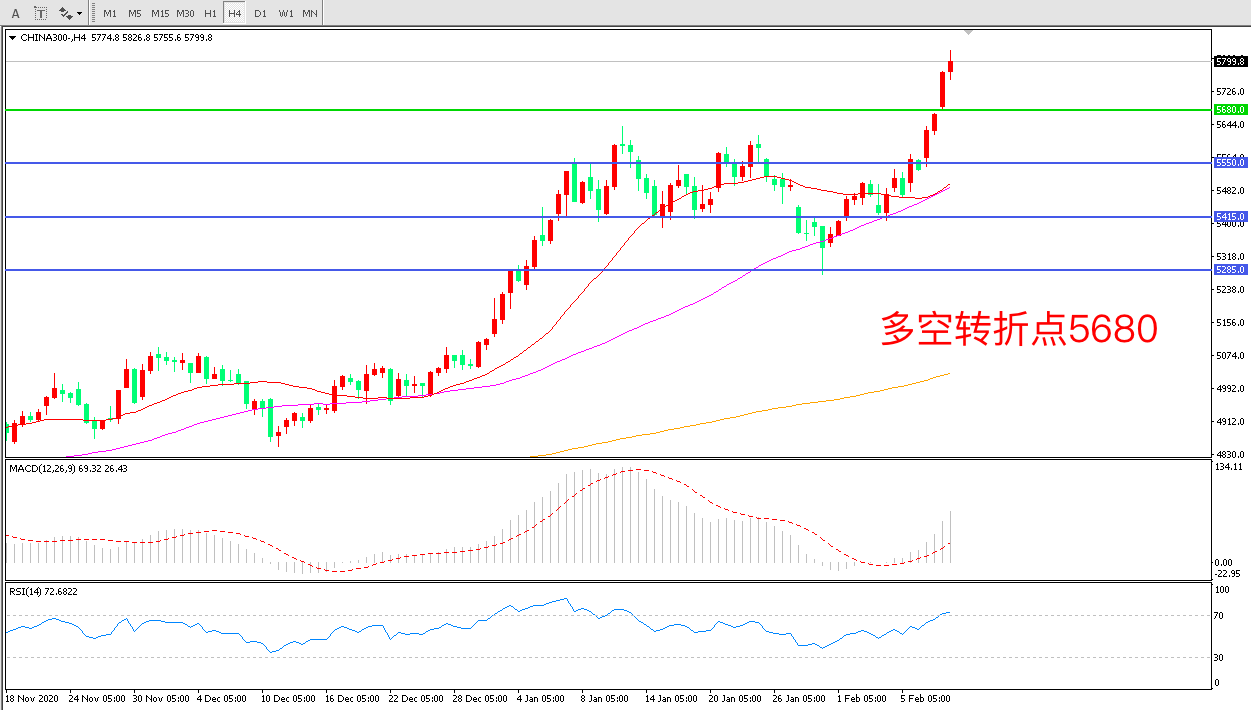Switch to M15 timeframe

[x=159, y=14]
